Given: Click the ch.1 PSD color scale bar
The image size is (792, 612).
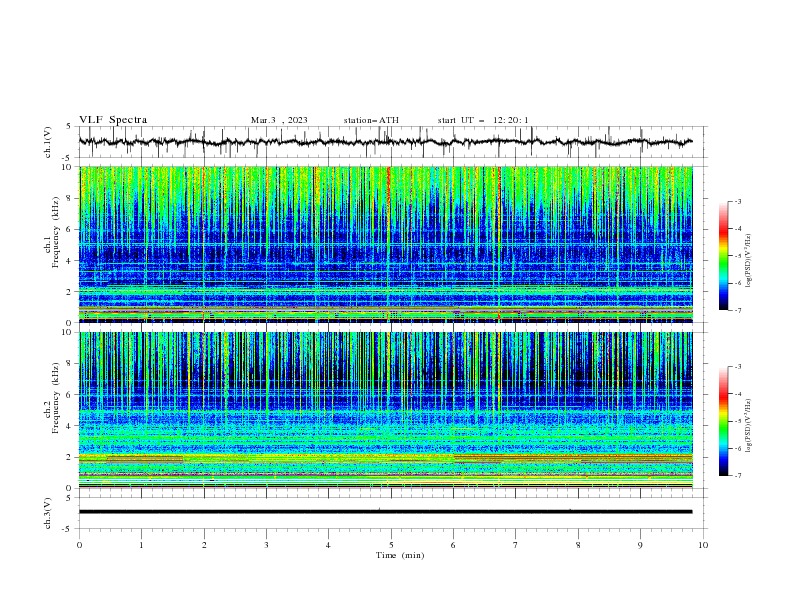Looking at the screenshot, I should 723,255.
